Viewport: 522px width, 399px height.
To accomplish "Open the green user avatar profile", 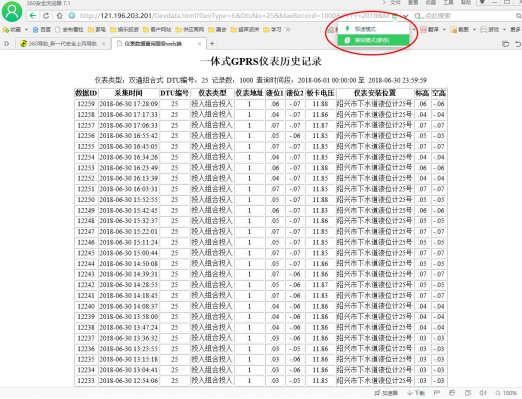I will [x=12, y=12].
